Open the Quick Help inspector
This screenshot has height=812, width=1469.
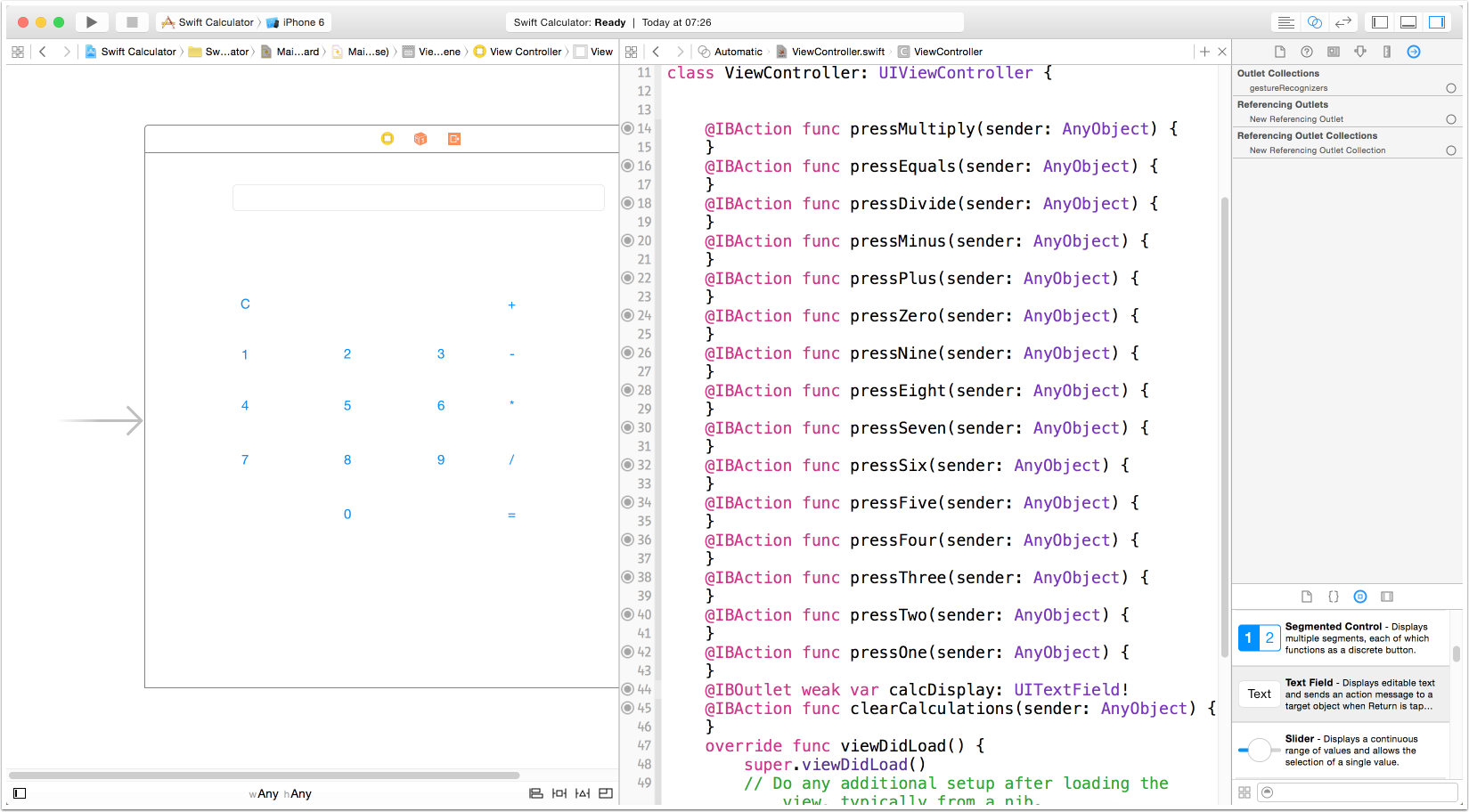(x=1307, y=52)
